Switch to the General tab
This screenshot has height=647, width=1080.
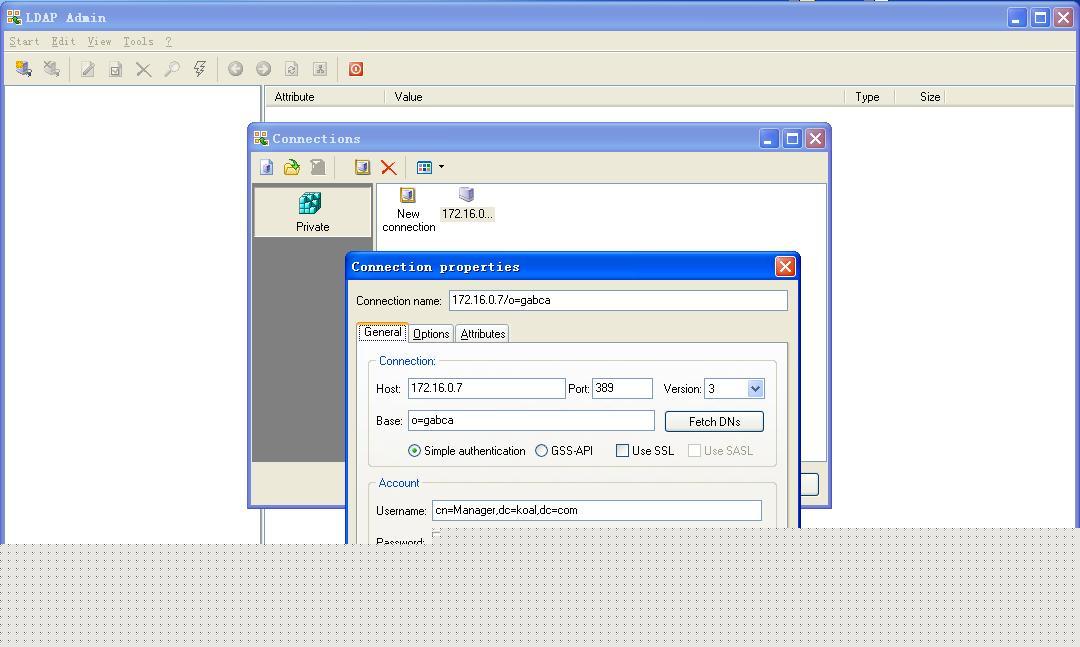pyautogui.click(x=382, y=332)
